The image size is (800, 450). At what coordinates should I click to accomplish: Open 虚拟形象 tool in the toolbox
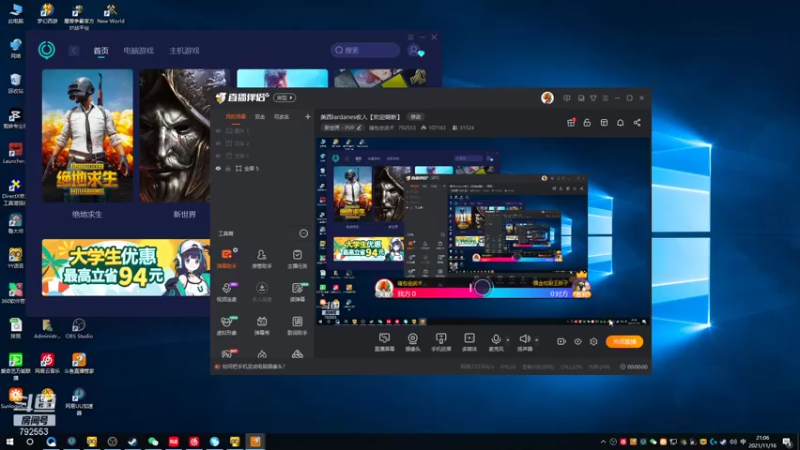pyautogui.click(x=227, y=325)
